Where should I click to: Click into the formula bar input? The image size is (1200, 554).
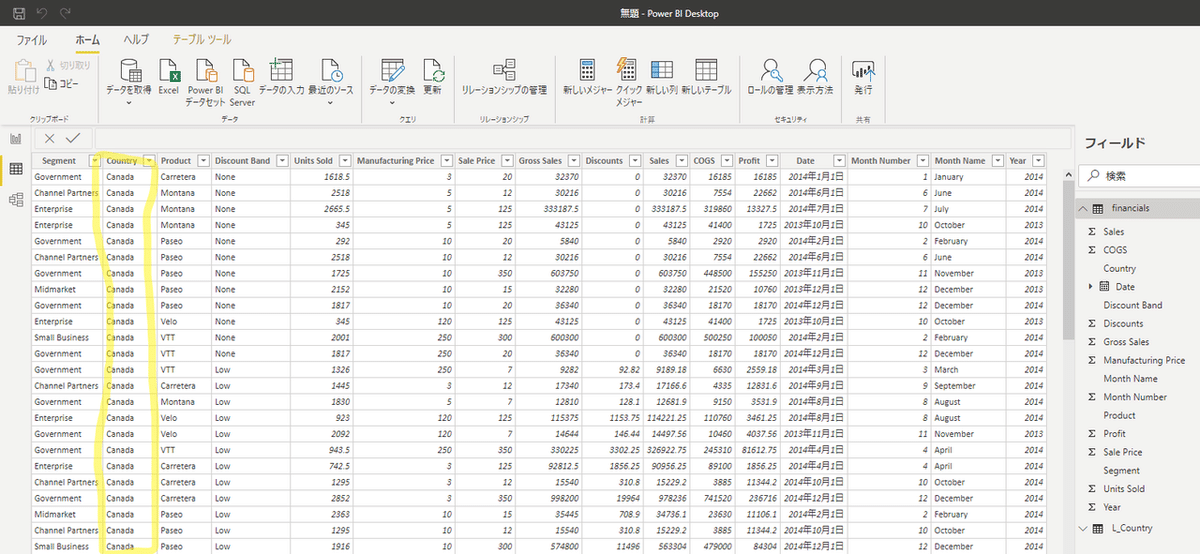click(582, 138)
